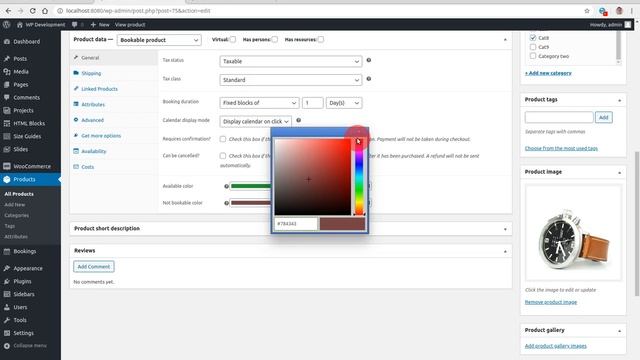
Task: Reload the page with browser refresh button
Action: point(33,11)
